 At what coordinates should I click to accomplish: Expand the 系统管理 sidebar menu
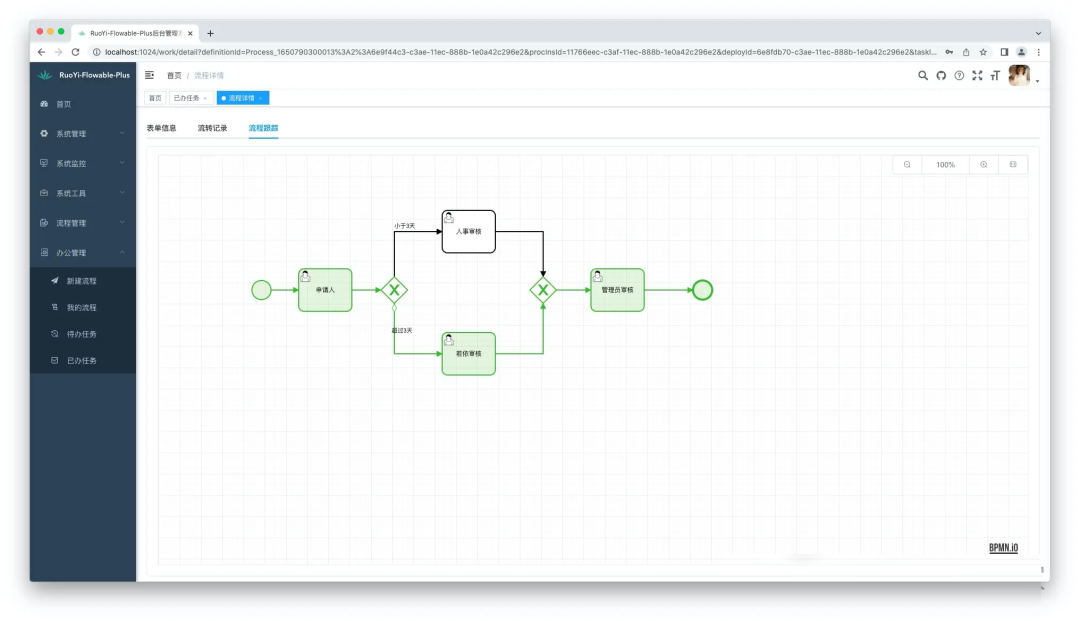pyautogui.click(x=82, y=134)
